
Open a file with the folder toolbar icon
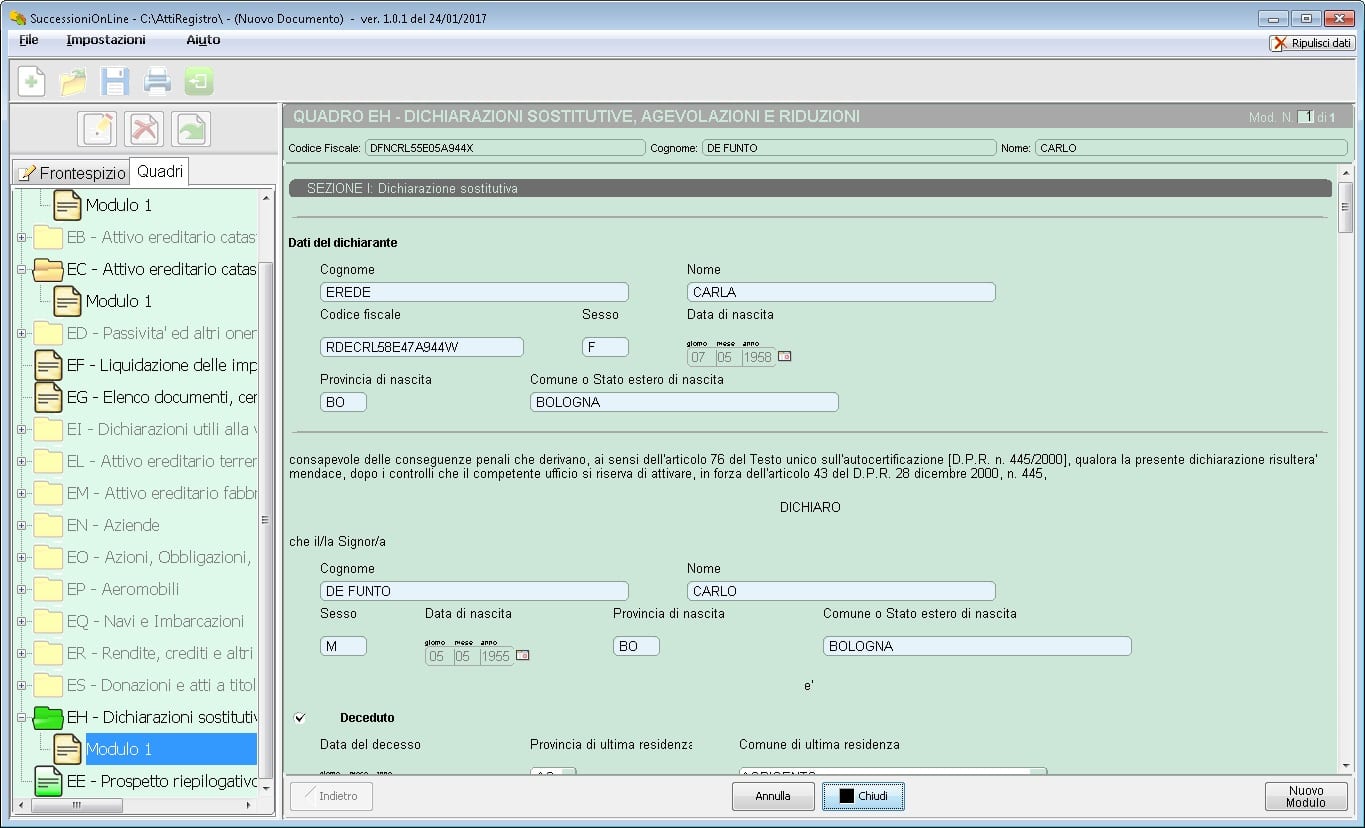(73, 81)
